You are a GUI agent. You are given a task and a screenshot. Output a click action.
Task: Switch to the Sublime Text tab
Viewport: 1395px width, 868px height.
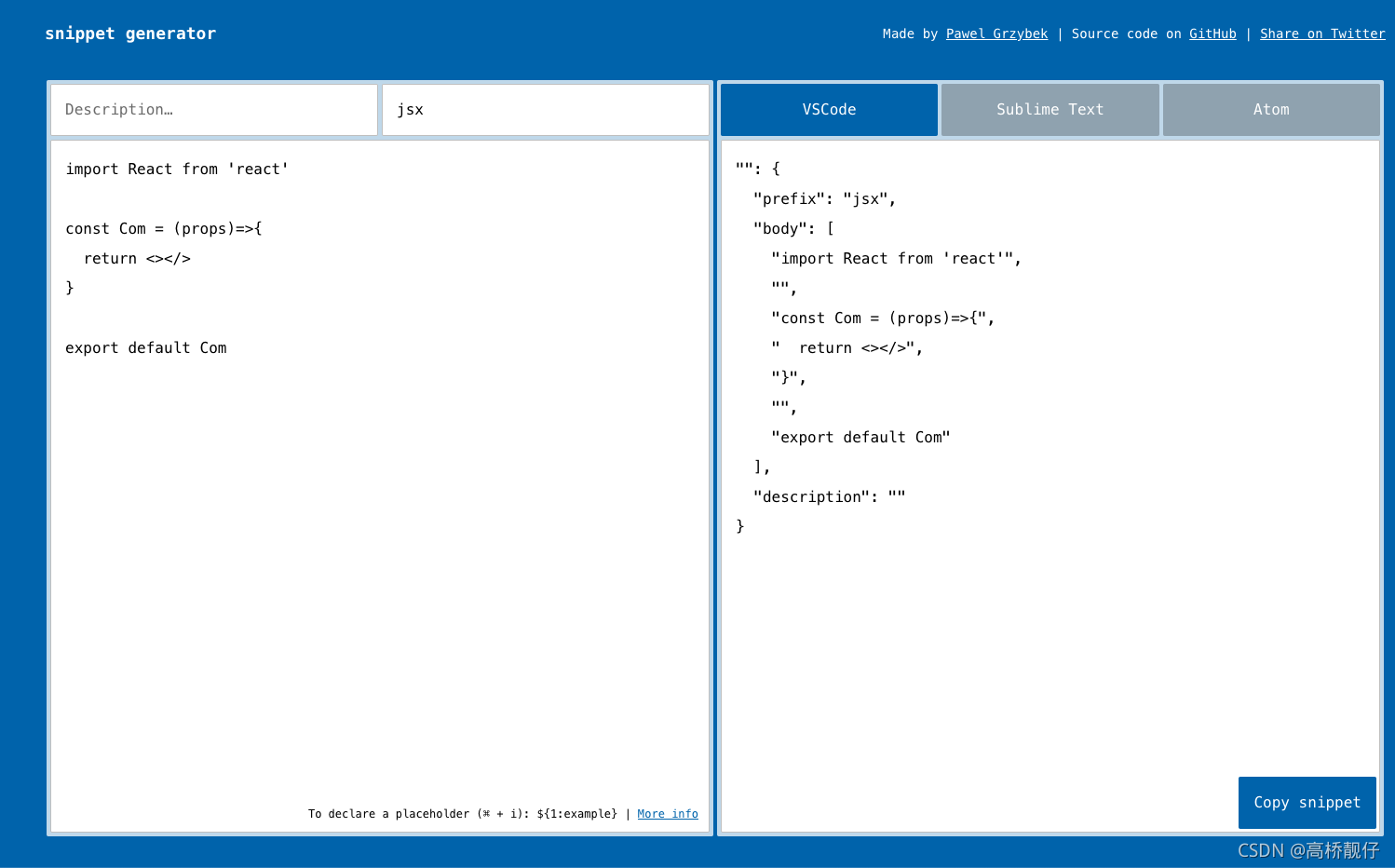pos(1050,110)
